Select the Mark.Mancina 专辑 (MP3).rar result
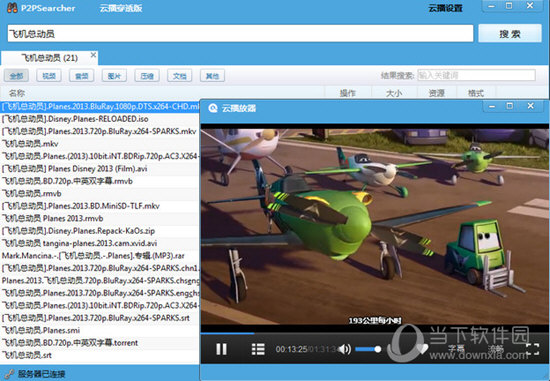Screen dimensions: 550x381 pyautogui.click(x=100, y=256)
